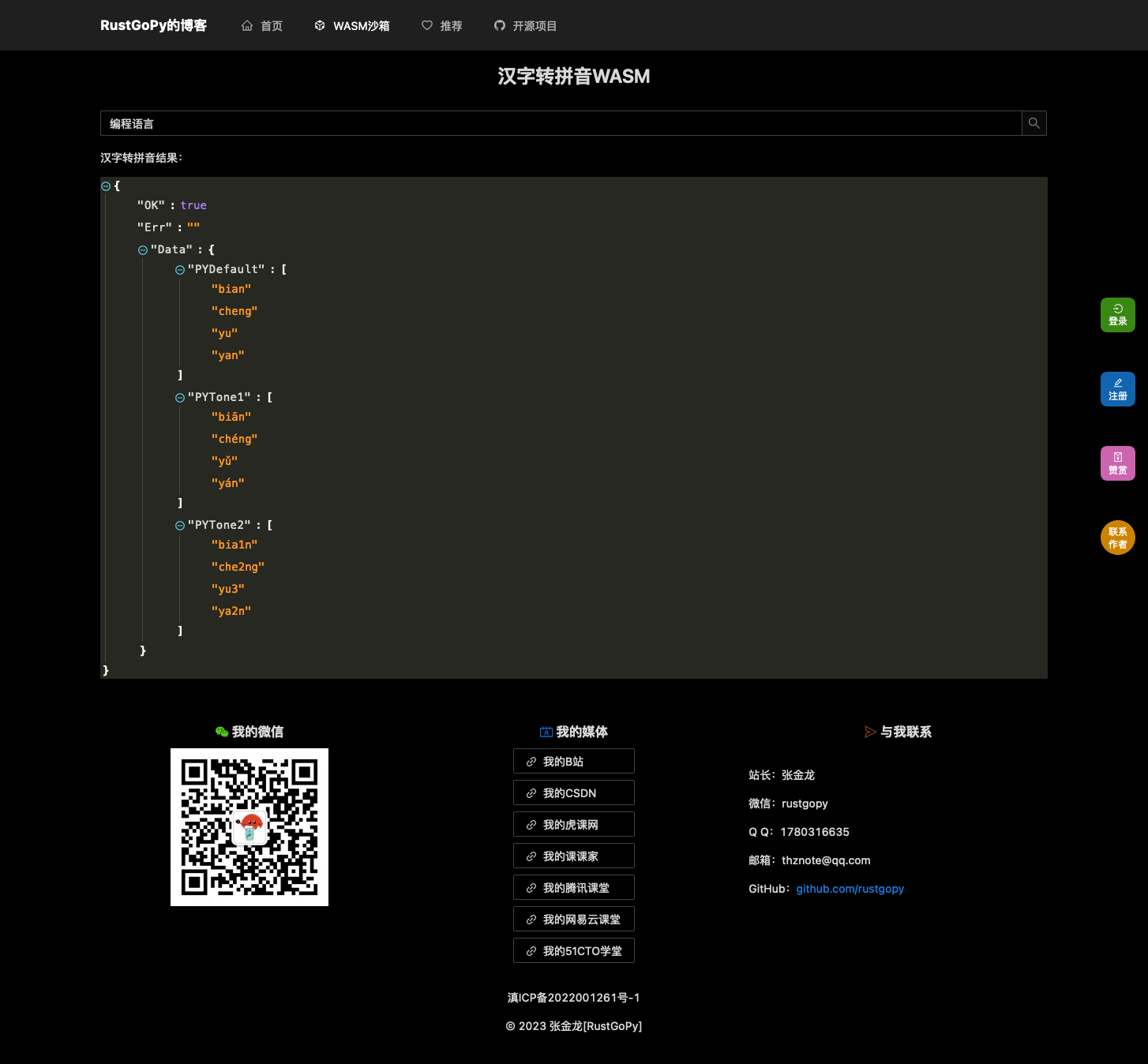Open the 我的网易云课堂 link
The image size is (1148, 1064).
[x=574, y=919]
